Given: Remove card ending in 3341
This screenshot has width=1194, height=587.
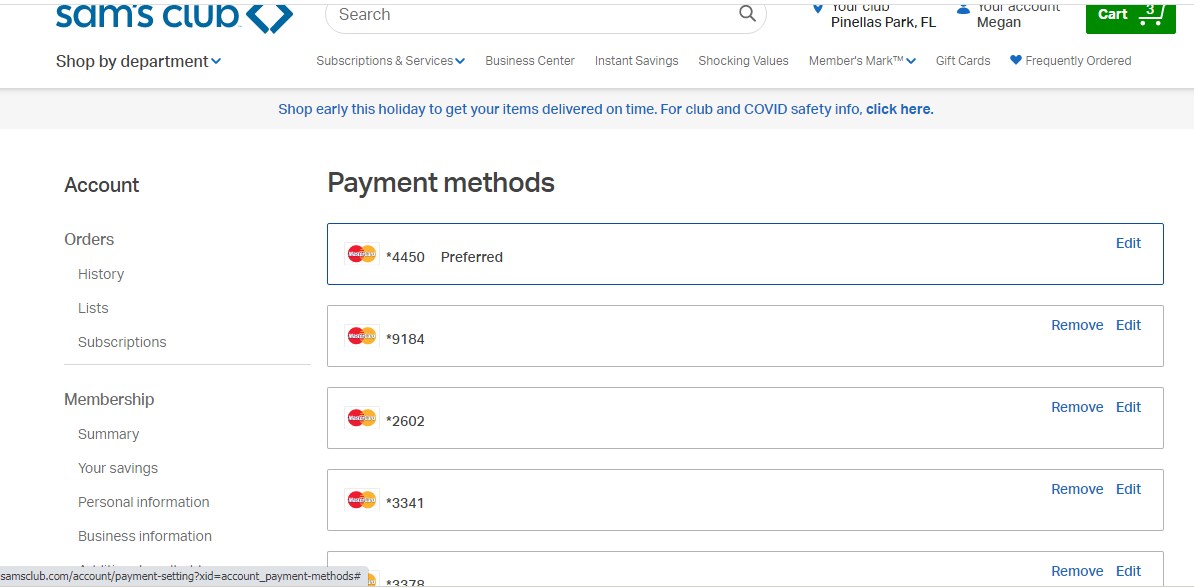Looking at the screenshot, I should [1077, 490].
